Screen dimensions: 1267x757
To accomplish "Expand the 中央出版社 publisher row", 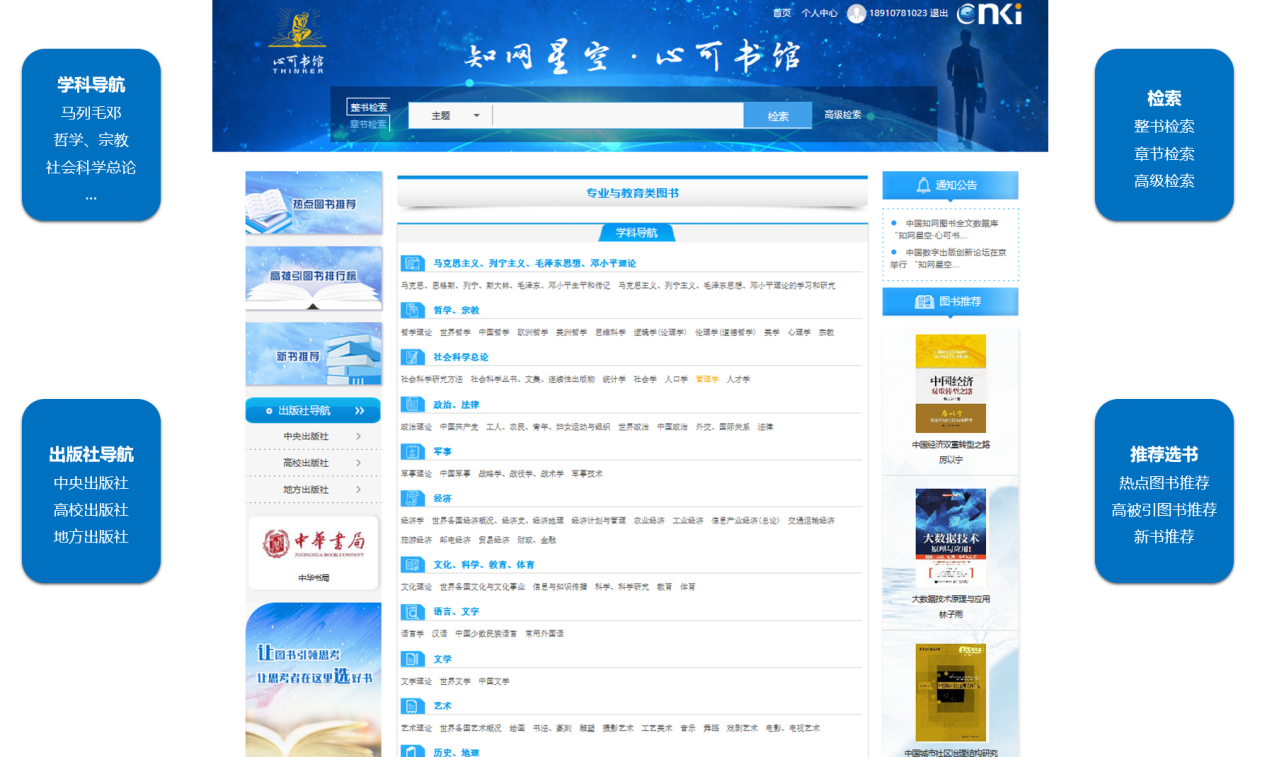I will (x=313, y=436).
